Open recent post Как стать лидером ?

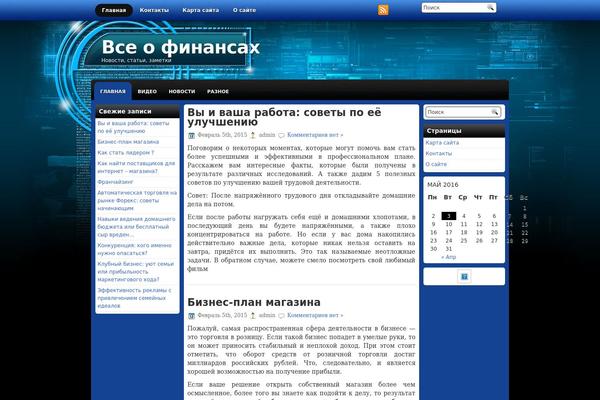coord(126,152)
